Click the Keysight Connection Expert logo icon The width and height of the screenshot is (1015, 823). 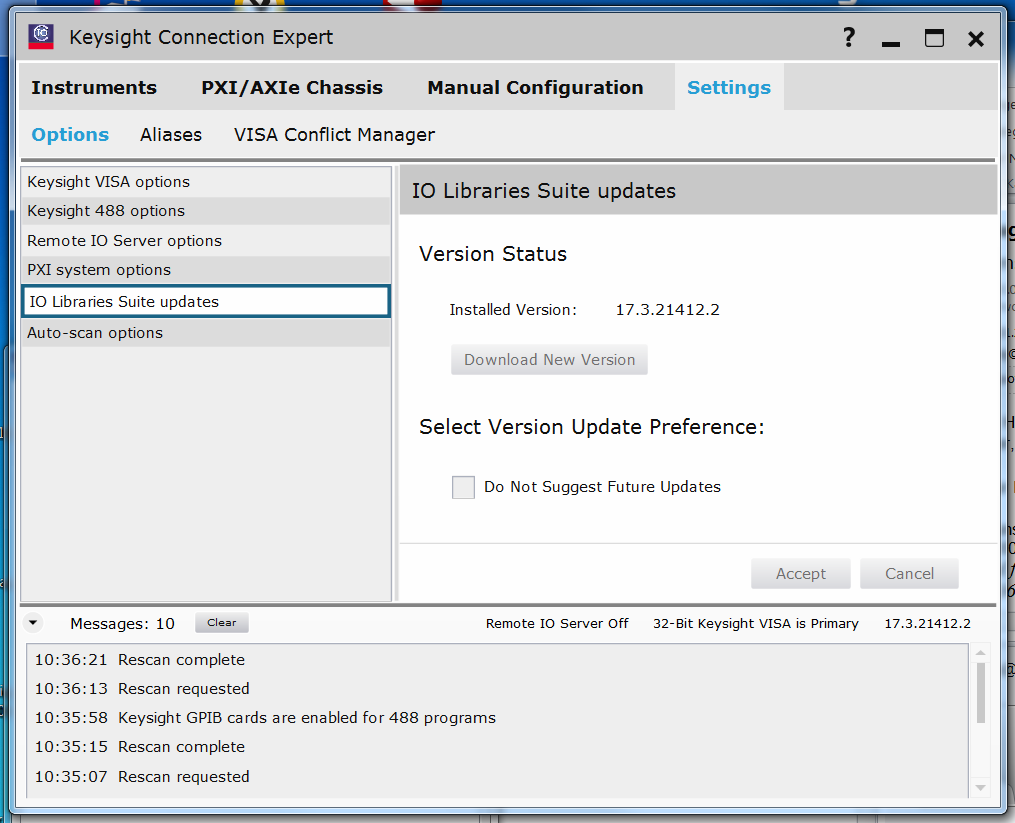(x=41, y=37)
